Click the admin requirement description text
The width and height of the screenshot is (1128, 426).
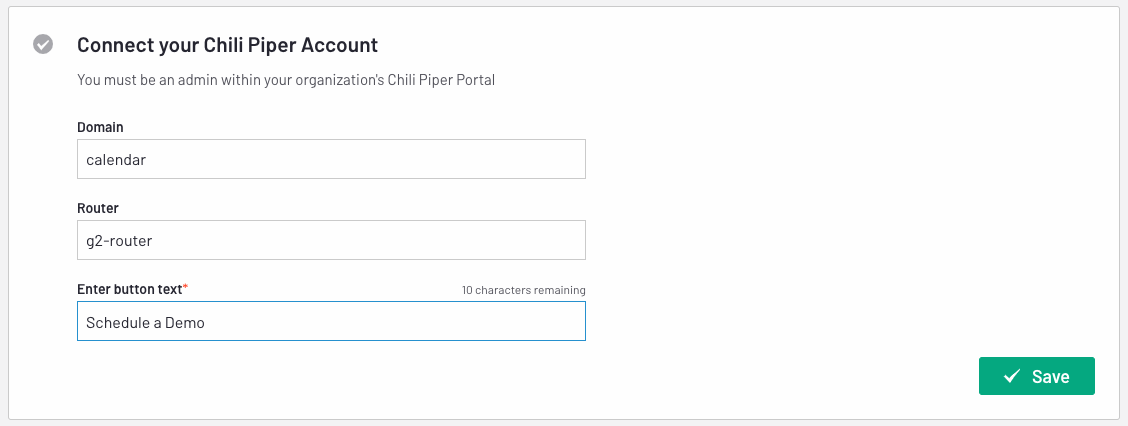[286, 80]
